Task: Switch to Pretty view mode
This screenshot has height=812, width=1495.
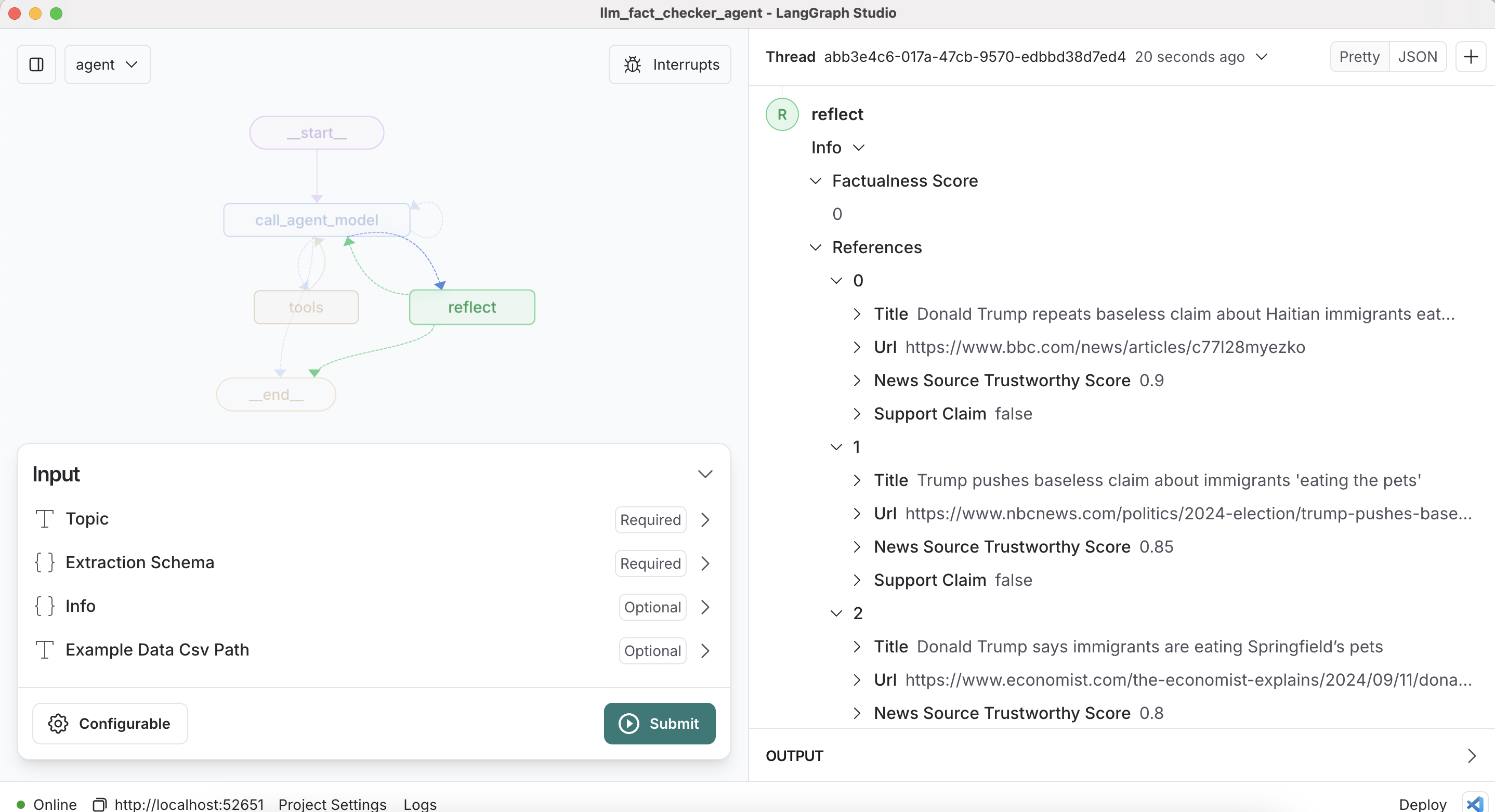Action: [1359, 57]
